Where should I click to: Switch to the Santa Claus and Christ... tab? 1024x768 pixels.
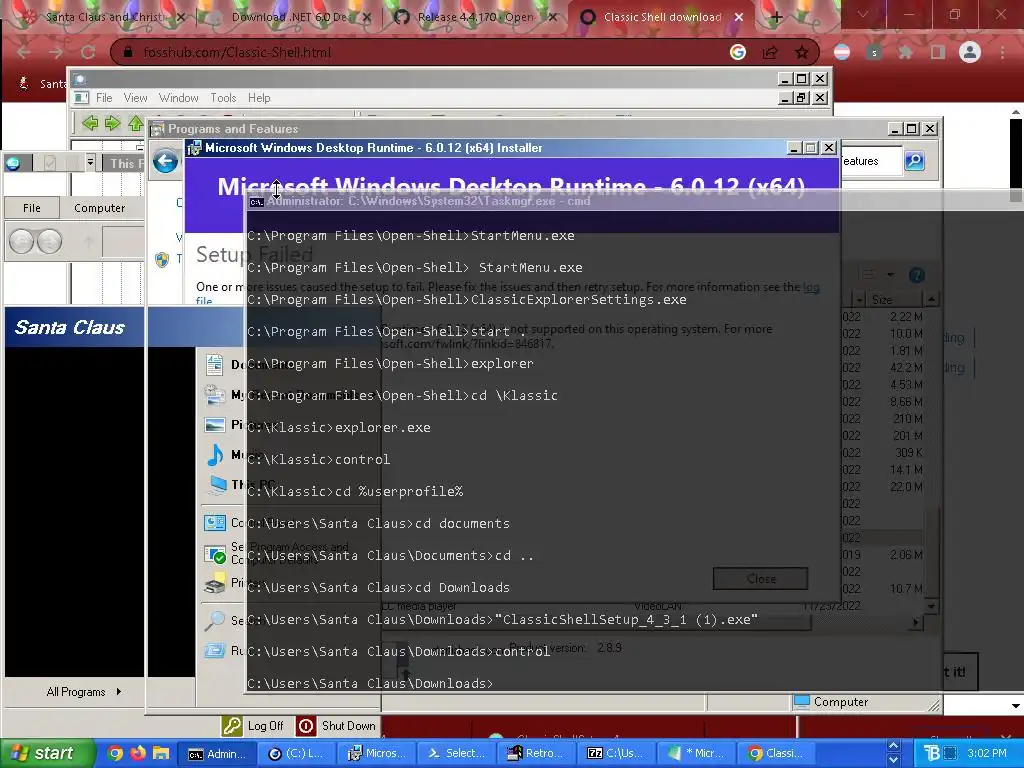pyautogui.click(x=104, y=17)
